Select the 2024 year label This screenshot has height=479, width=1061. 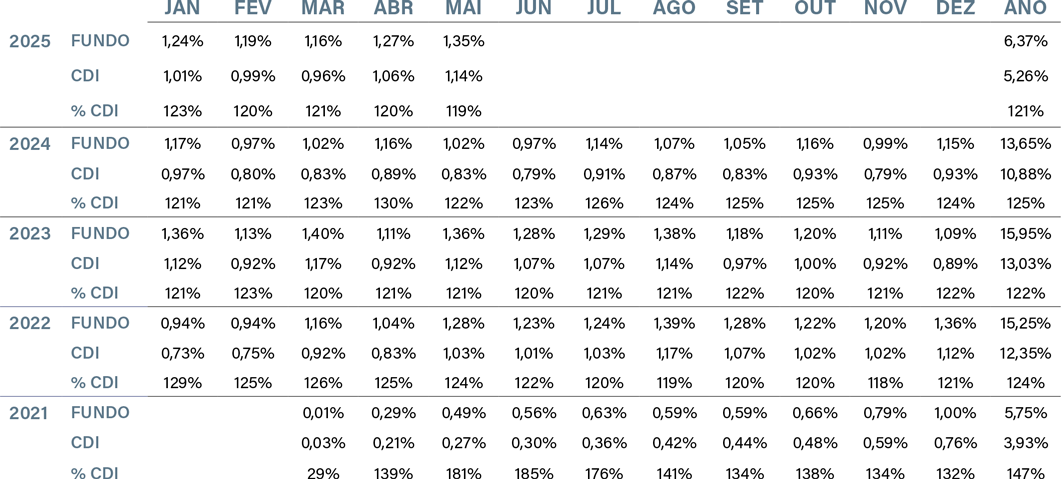[x=30, y=144]
